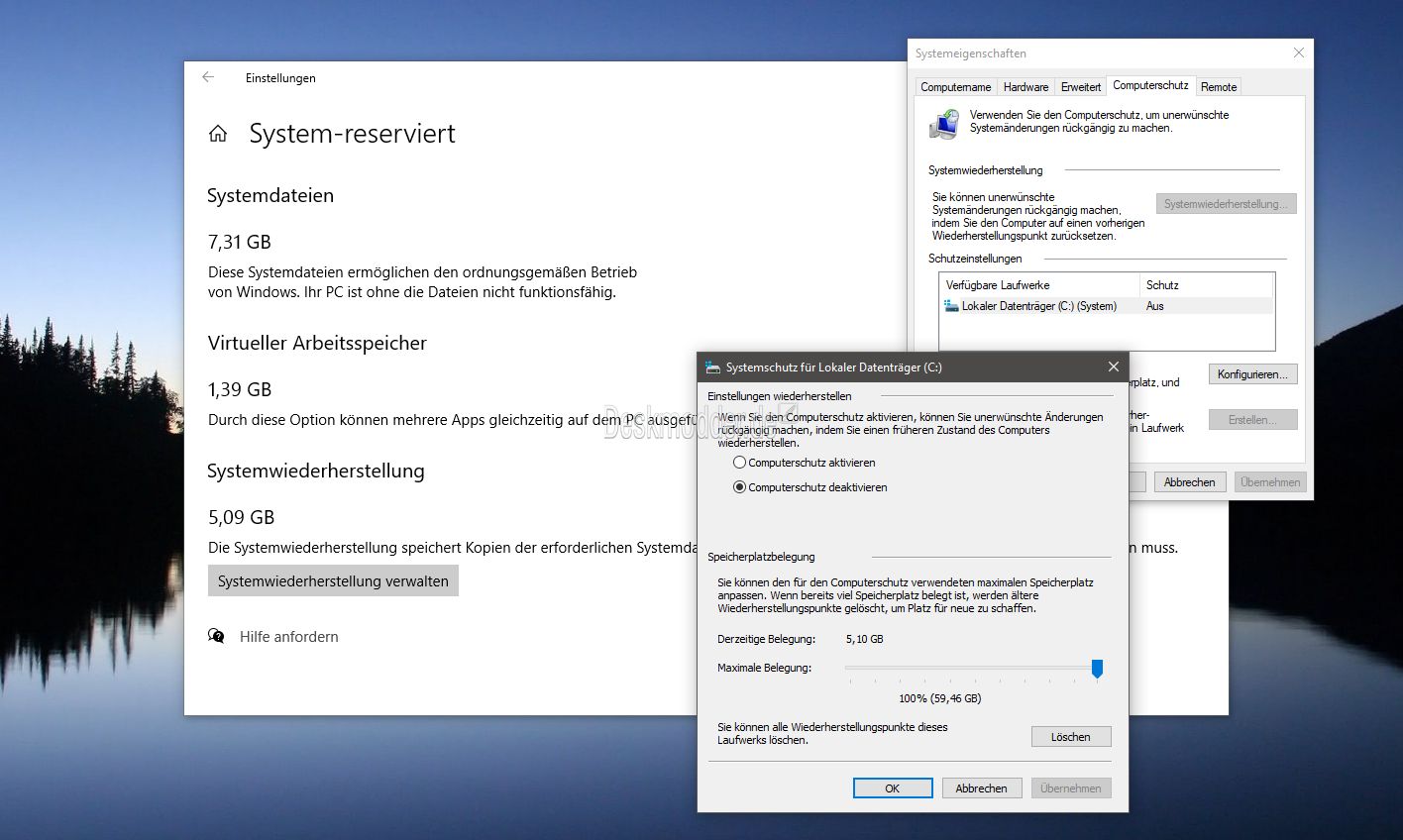Open the Hilfe anfordern link

coord(289,637)
